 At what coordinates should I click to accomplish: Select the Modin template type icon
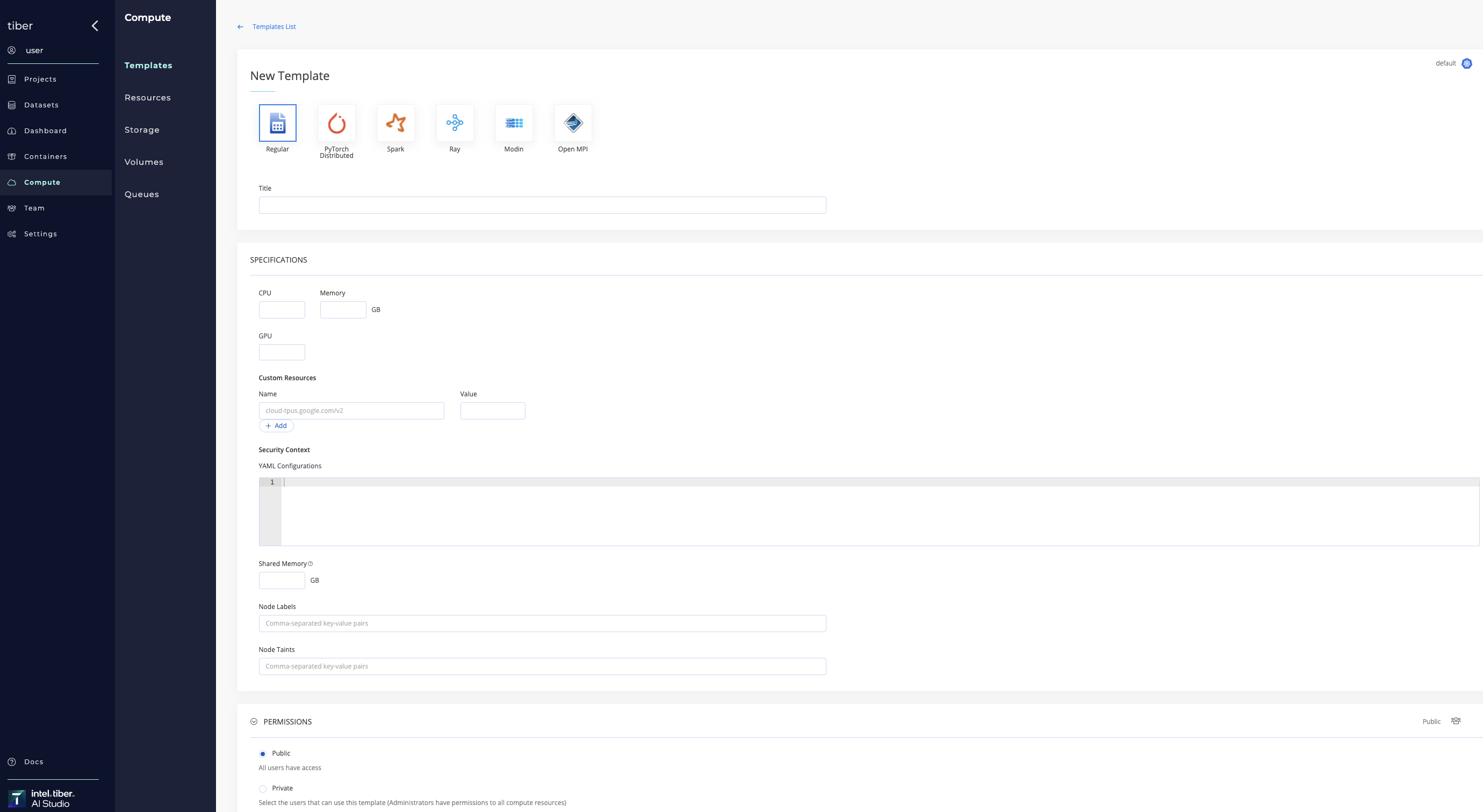pyautogui.click(x=514, y=122)
